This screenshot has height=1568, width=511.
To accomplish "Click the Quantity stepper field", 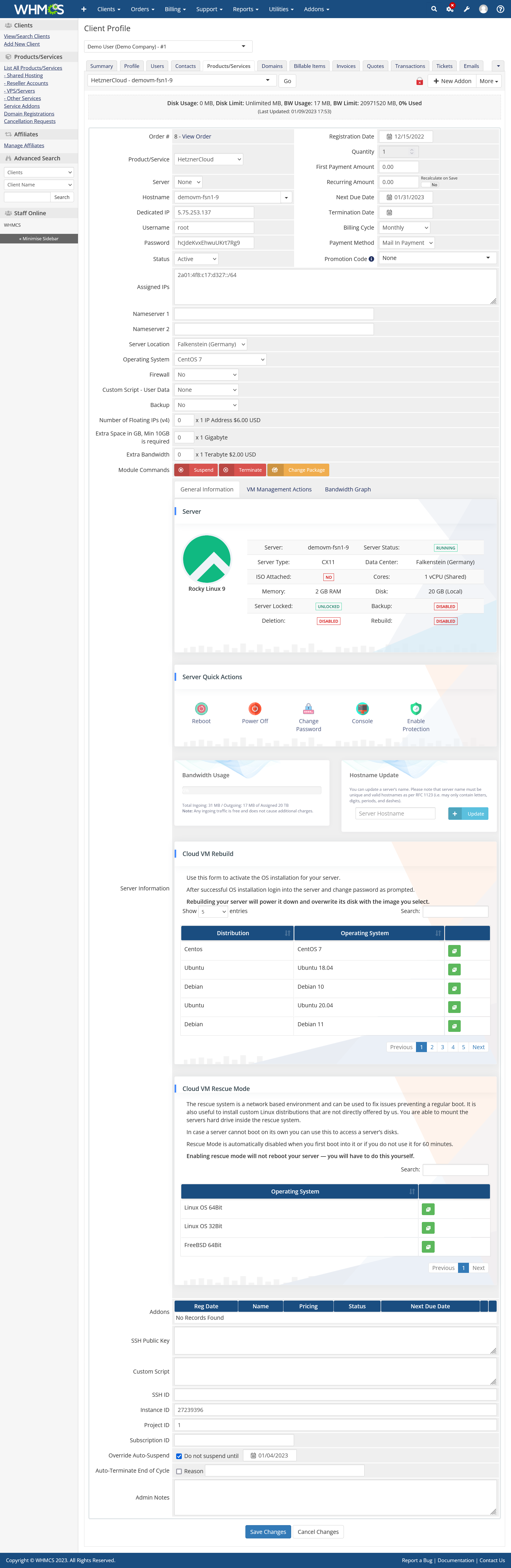I will (398, 152).
